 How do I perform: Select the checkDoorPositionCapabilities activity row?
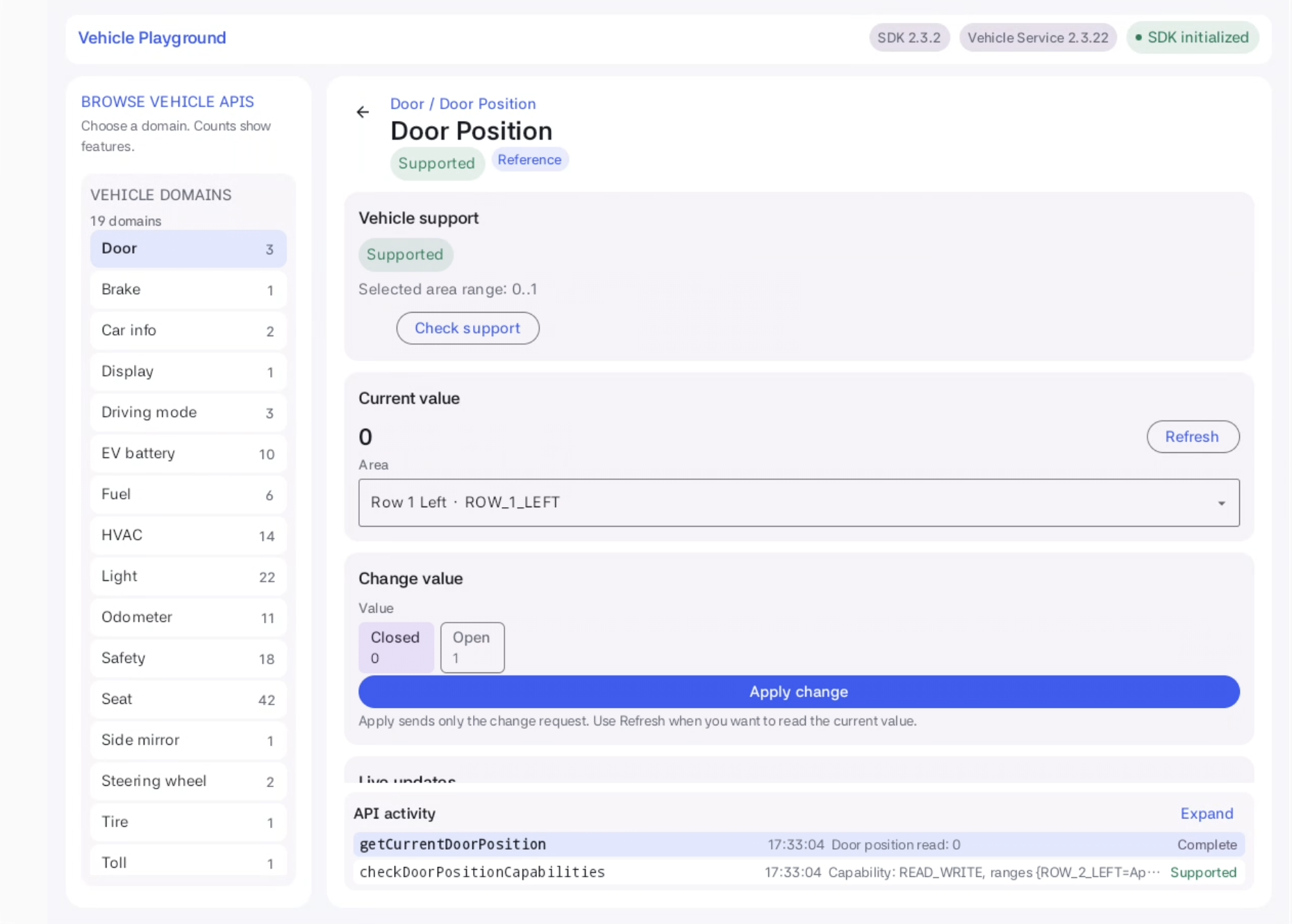tap(799, 873)
